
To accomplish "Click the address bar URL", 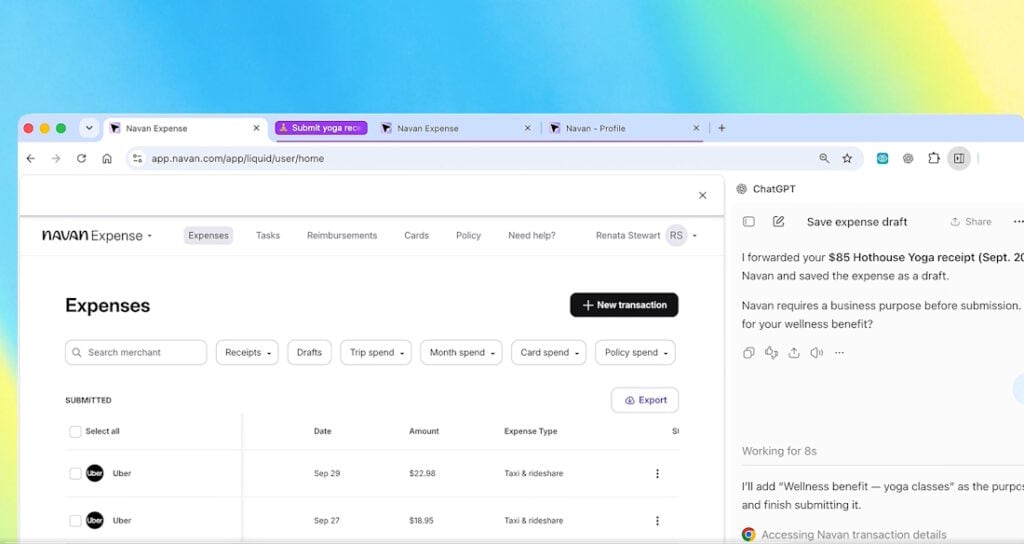I will click(x=238, y=159).
